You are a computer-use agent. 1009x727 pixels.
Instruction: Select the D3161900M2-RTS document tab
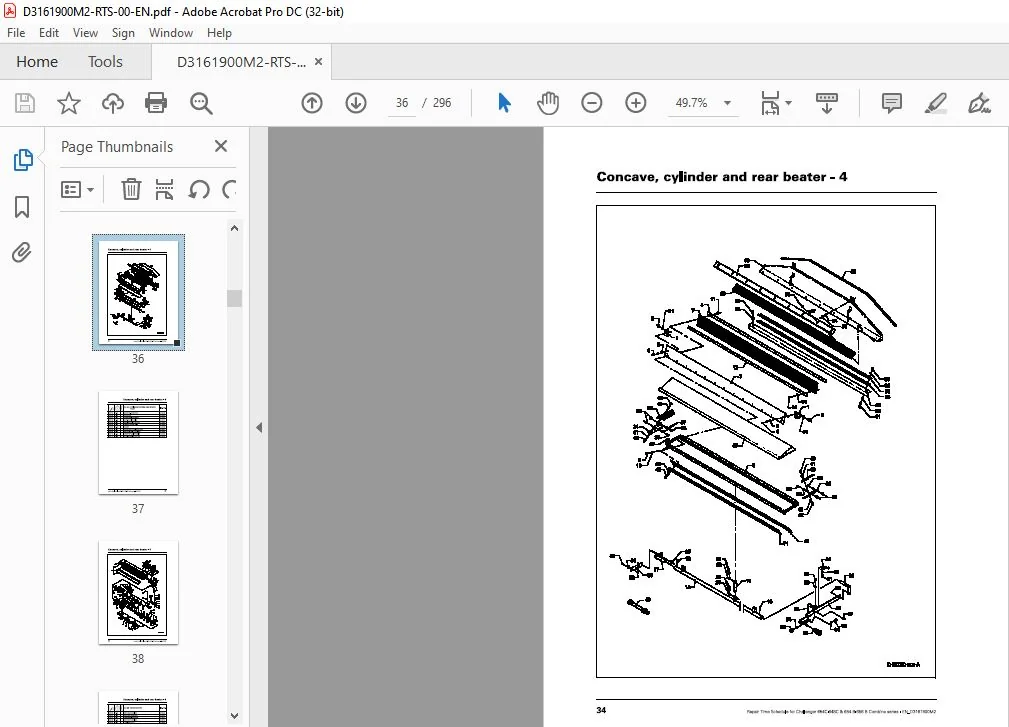[x=241, y=62]
